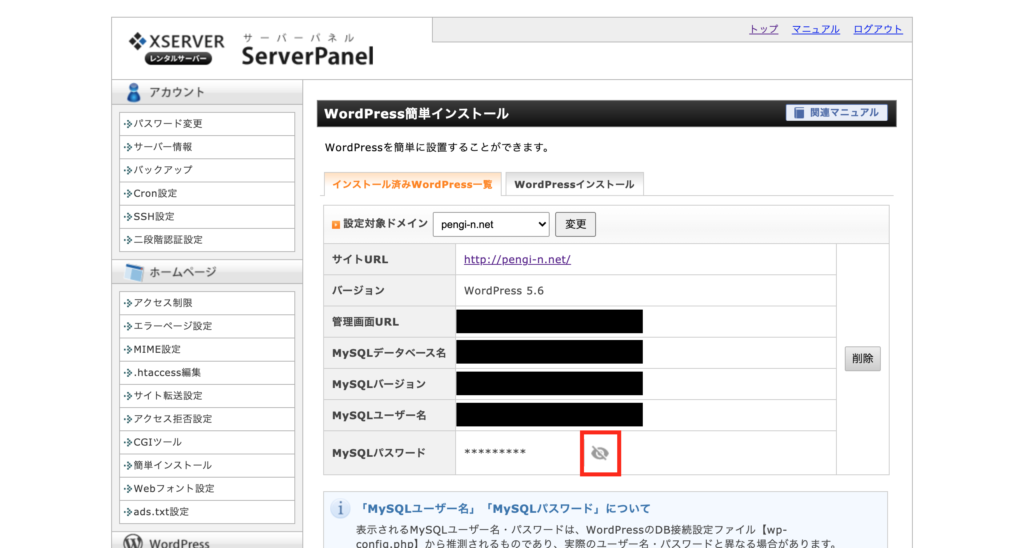The height and width of the screenshot is (548, 1024).
Task: Click the ServerPanel title text
Action: point(308,56)
